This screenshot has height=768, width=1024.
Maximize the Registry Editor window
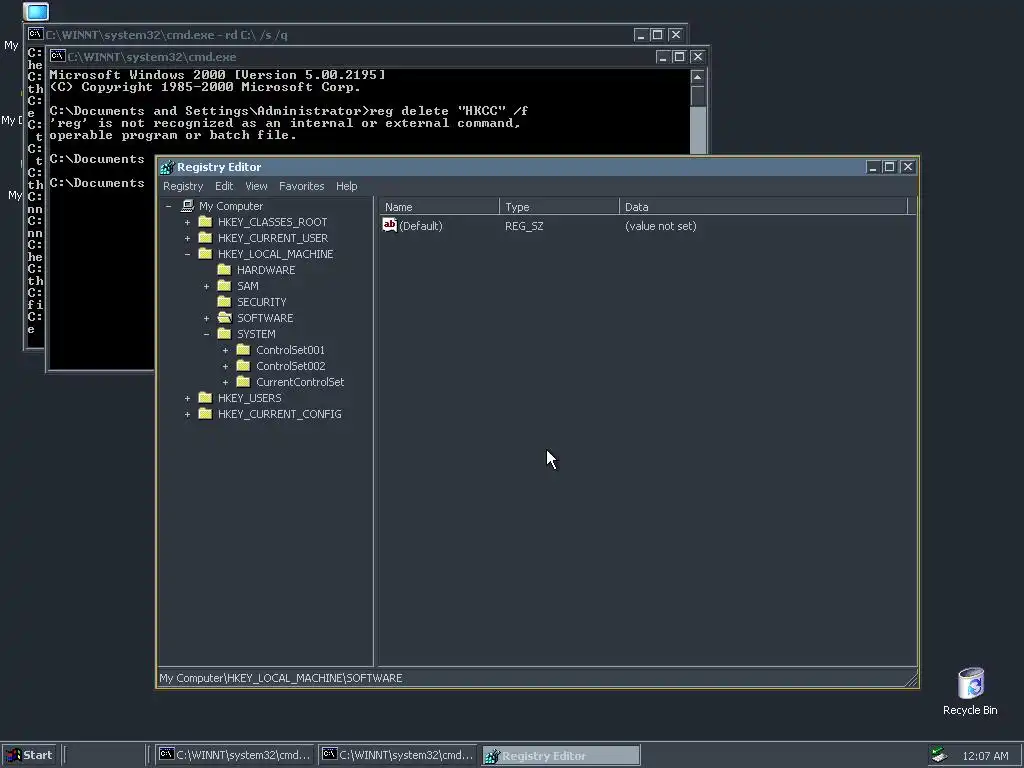[x=889, y=167]
